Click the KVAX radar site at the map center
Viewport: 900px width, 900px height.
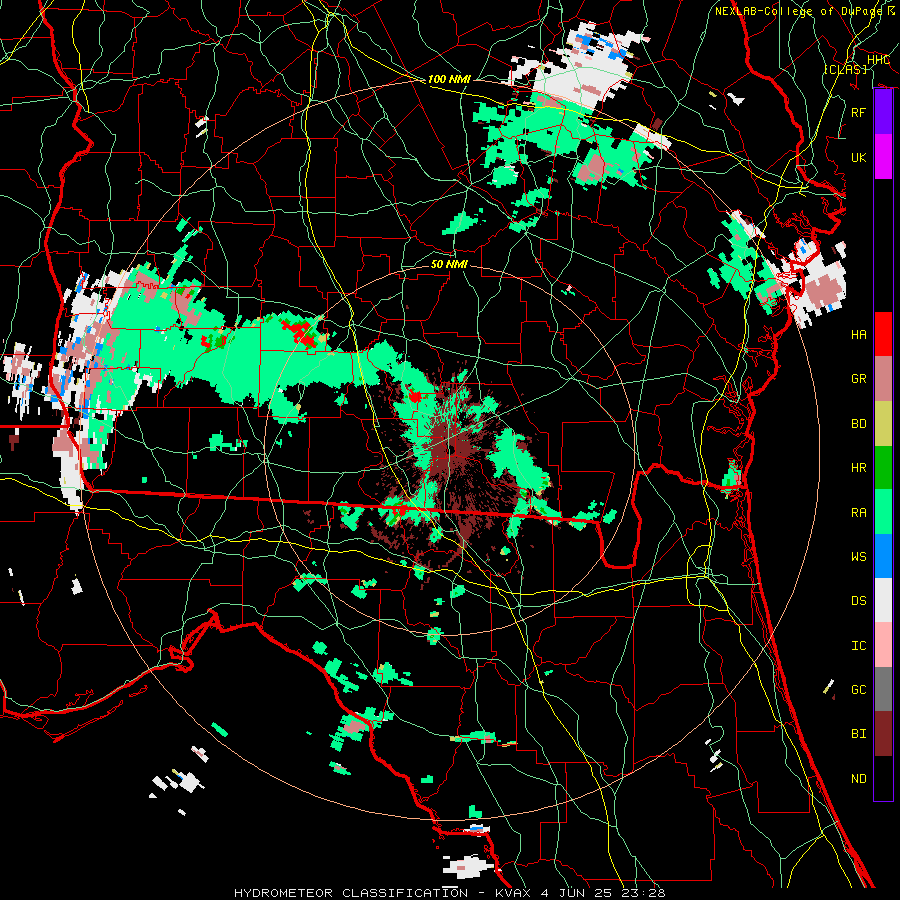coord(450,449)
